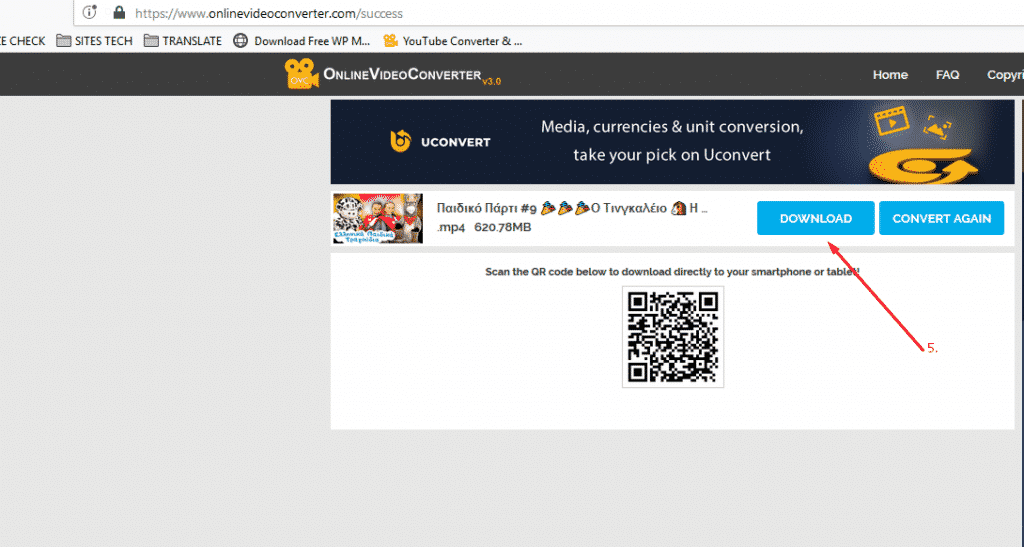Click the CONVERT AGAIN button
The width and height of the screenshot is (1024, 547).
coord(941,218)
